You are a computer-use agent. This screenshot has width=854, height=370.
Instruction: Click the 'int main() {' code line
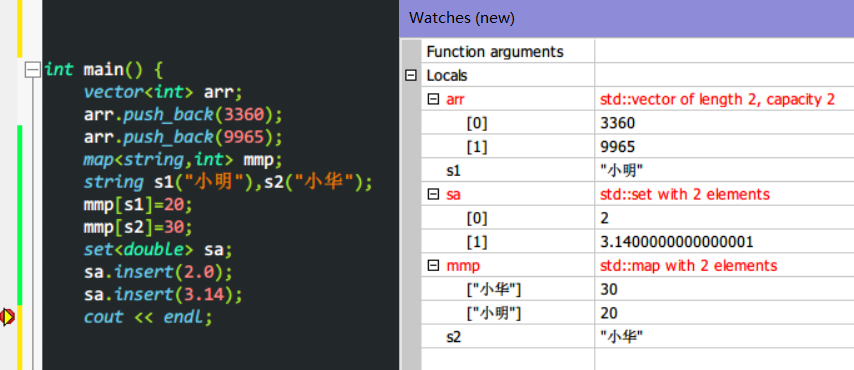[103, 70]
